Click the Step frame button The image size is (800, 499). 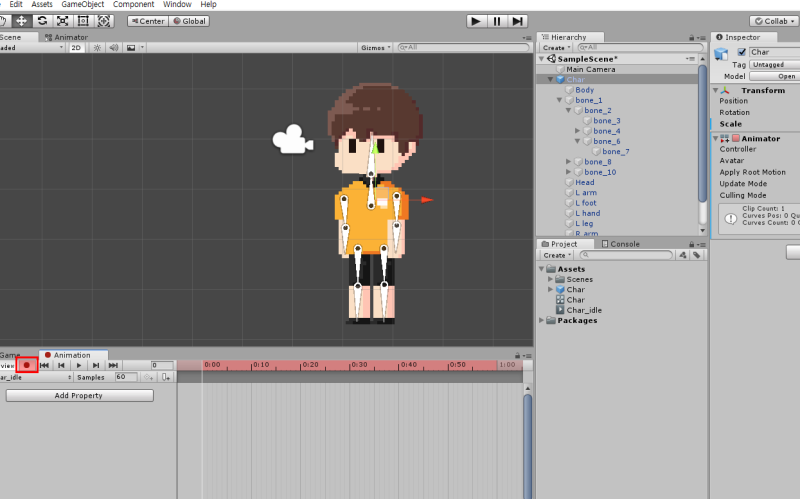point(517,21)
